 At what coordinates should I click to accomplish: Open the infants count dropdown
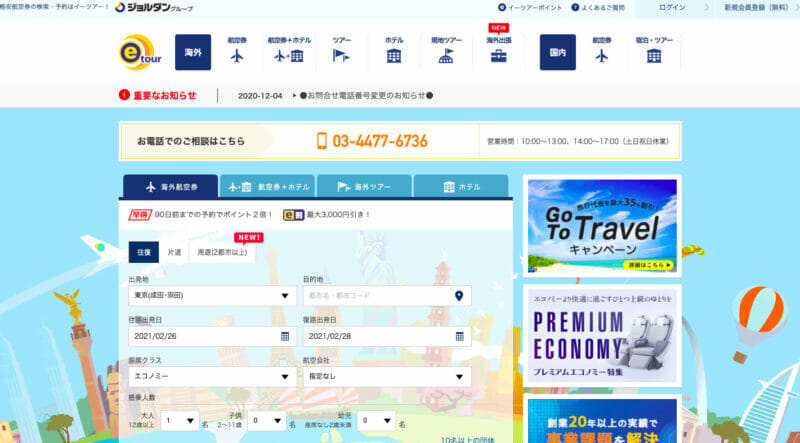(x=377, y=421)
